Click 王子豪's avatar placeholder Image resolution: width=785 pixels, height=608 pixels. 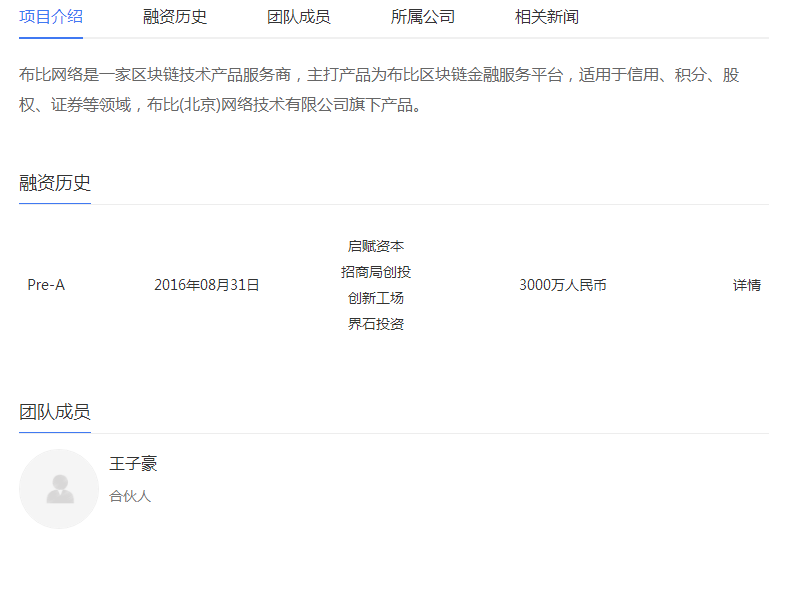pyautogui.click(x=59, y=489)
